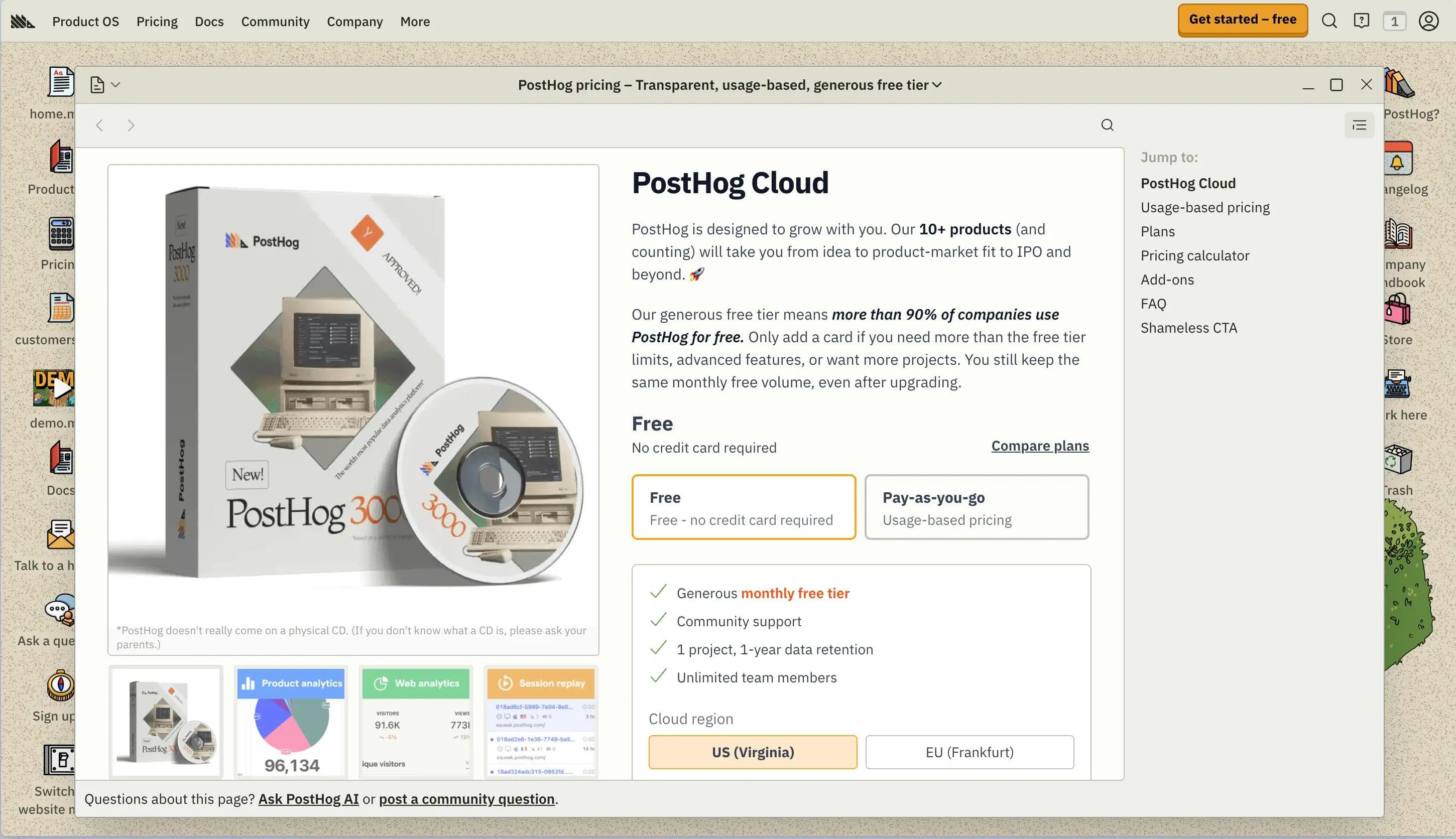1456x839 pixels.
Task: Click Ask PostHog AI link
Action: pyautogui.click(x=308, y=799)
